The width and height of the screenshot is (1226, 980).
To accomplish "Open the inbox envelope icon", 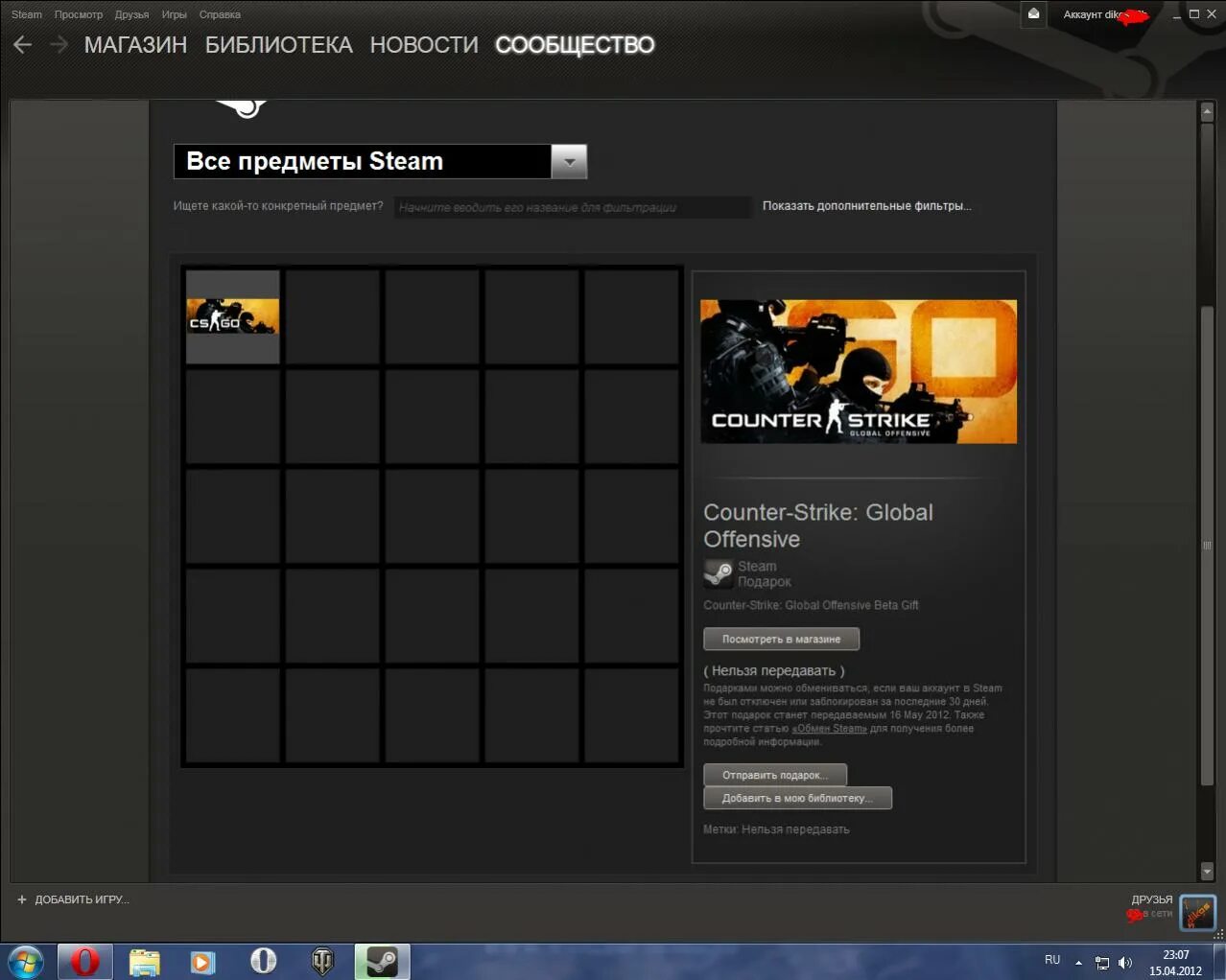I will [x=1033, y=14].
